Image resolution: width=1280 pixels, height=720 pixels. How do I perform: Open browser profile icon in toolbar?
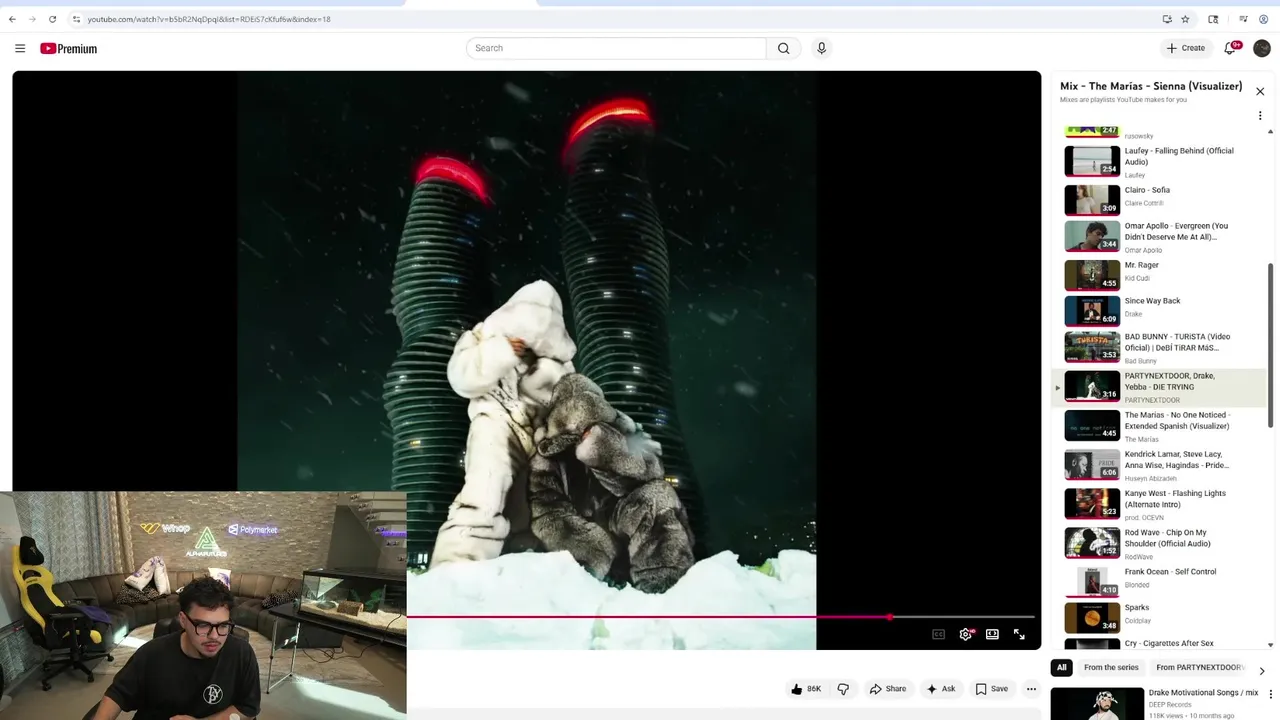1263,19
